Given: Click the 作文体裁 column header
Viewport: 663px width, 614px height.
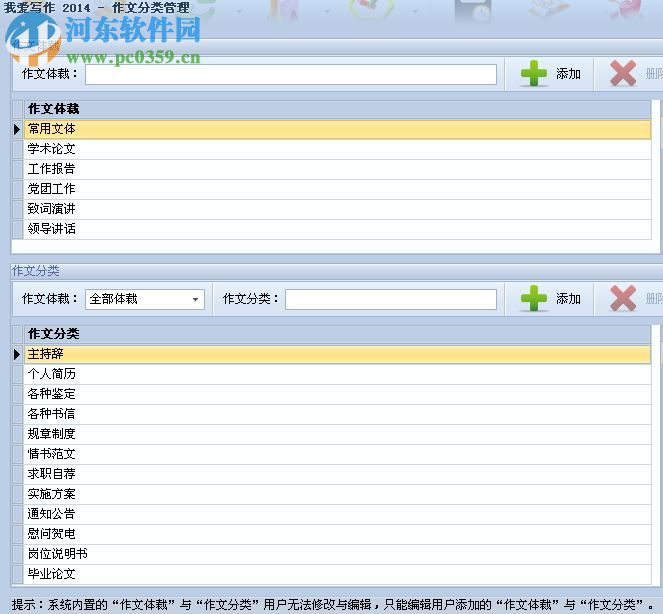Looking at the screenshot, I should tap(337, 109).
